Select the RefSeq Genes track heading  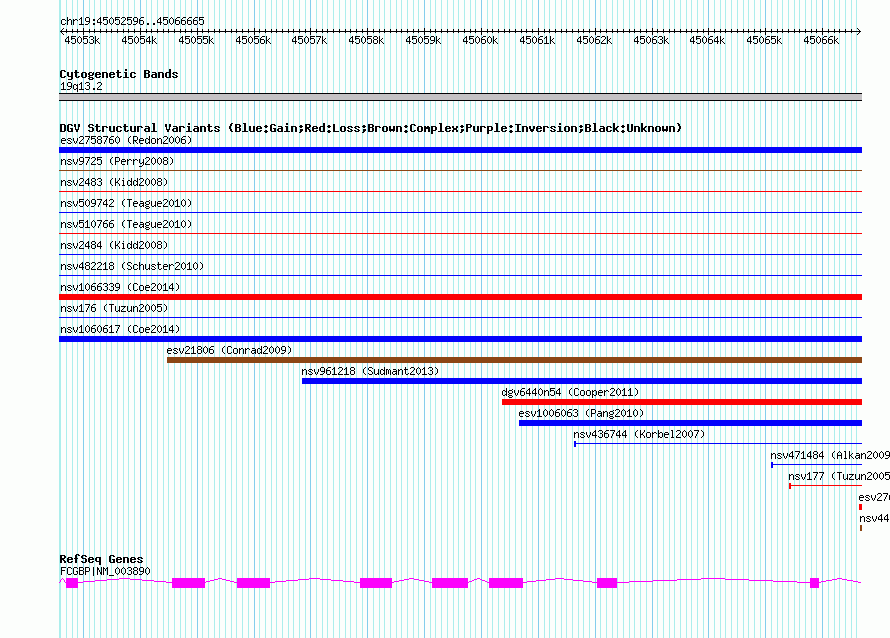coord(101,559)
